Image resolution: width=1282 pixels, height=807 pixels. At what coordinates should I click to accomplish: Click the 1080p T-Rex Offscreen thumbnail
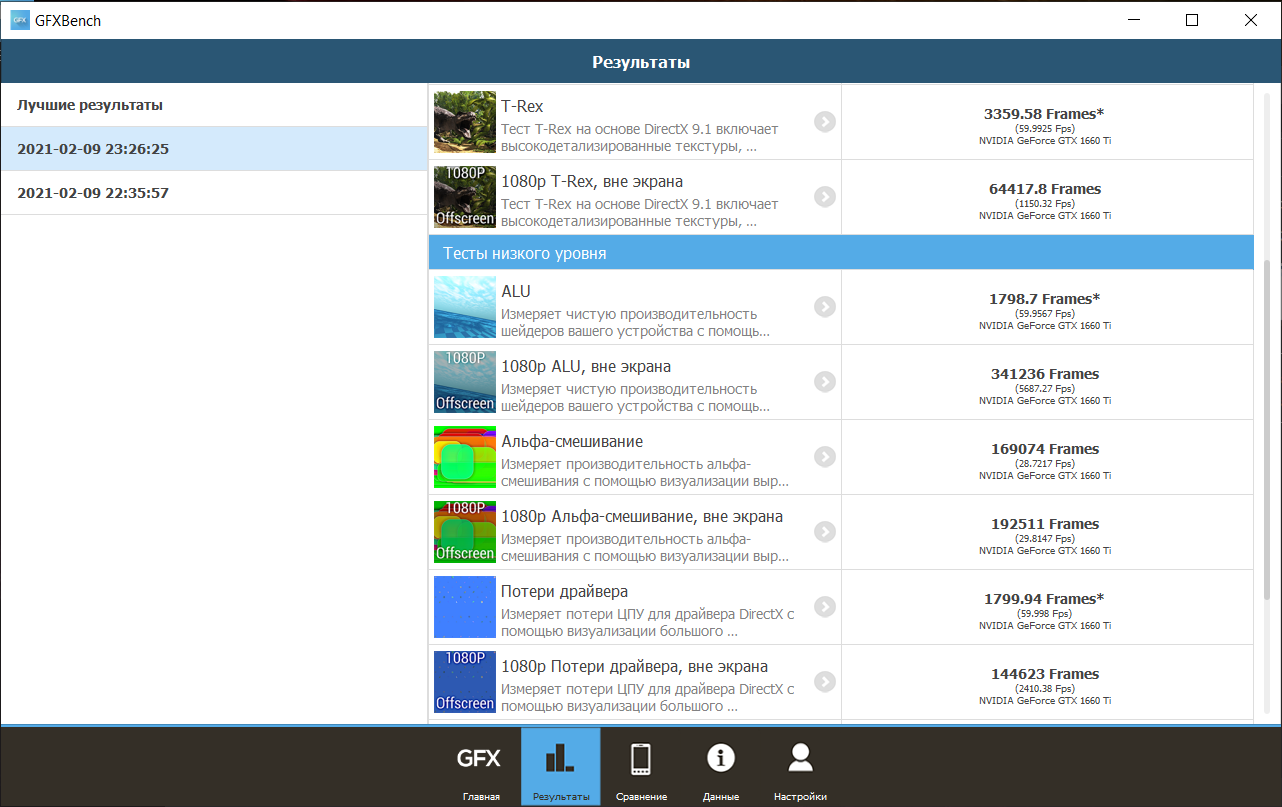[x=465, y=197]
